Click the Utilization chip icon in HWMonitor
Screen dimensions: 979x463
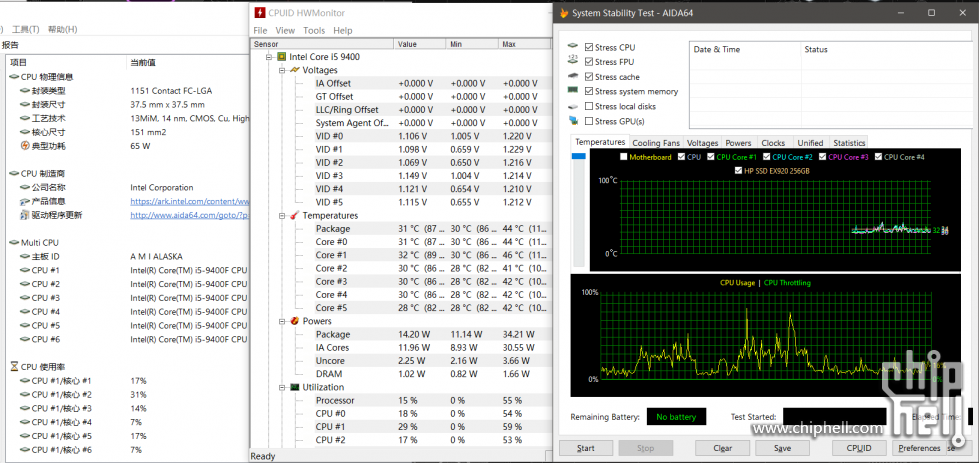pyautogui.click(x=295, y=387)
